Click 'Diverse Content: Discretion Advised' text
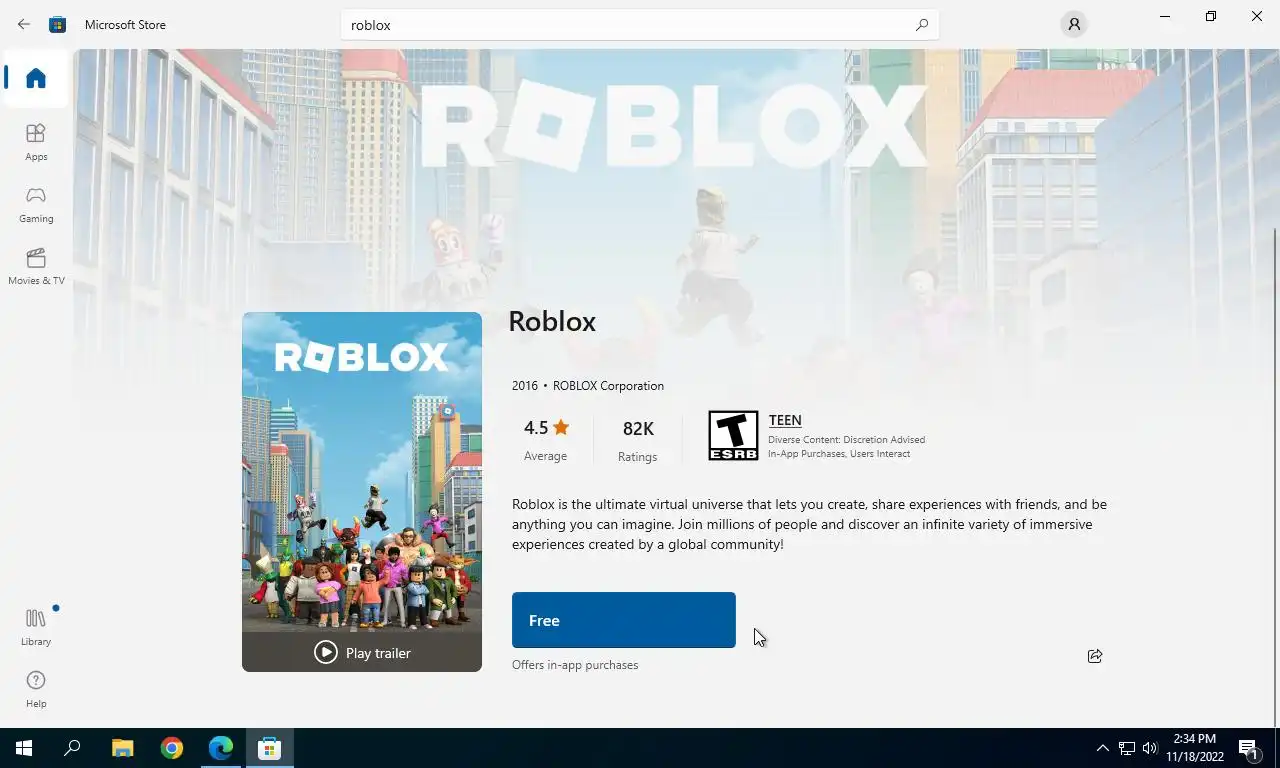 click(846, 440)
